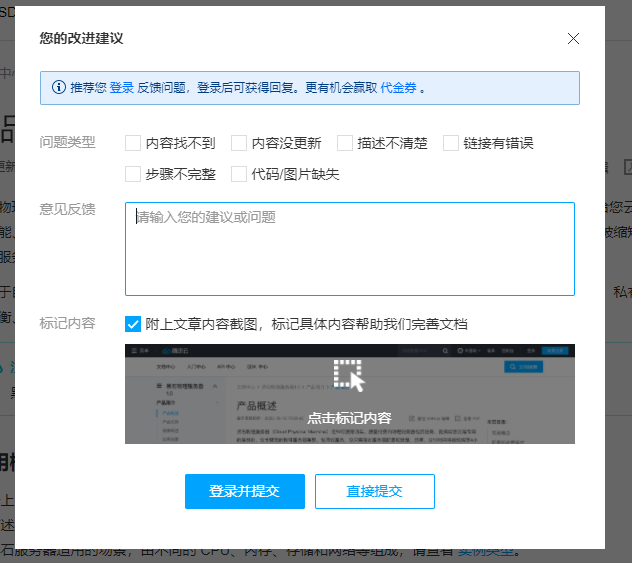Open the 登录 link in the banner

click(x=122, y=87)
